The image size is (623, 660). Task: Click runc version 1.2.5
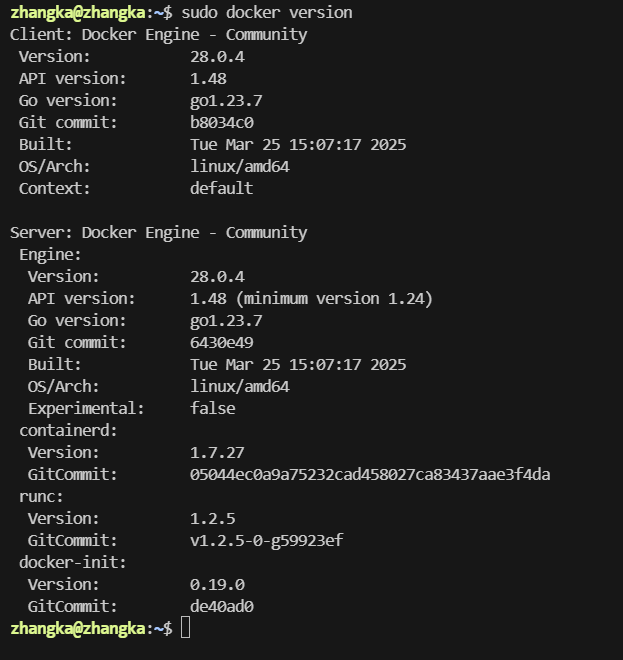pyautogui.click(x=213, y=519)
